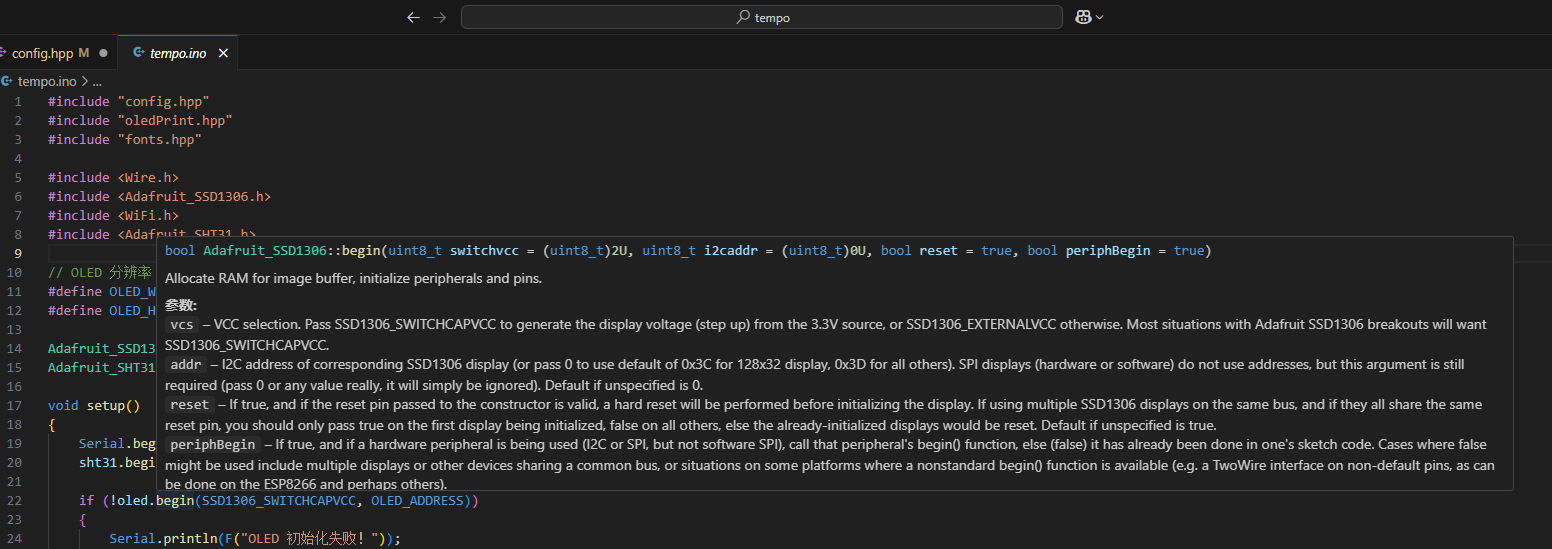Screen dimensions: 1552x549
Task: Expand the Copilot dropdown chevron
Action: pyautogui.click(x=1100, y=17)
